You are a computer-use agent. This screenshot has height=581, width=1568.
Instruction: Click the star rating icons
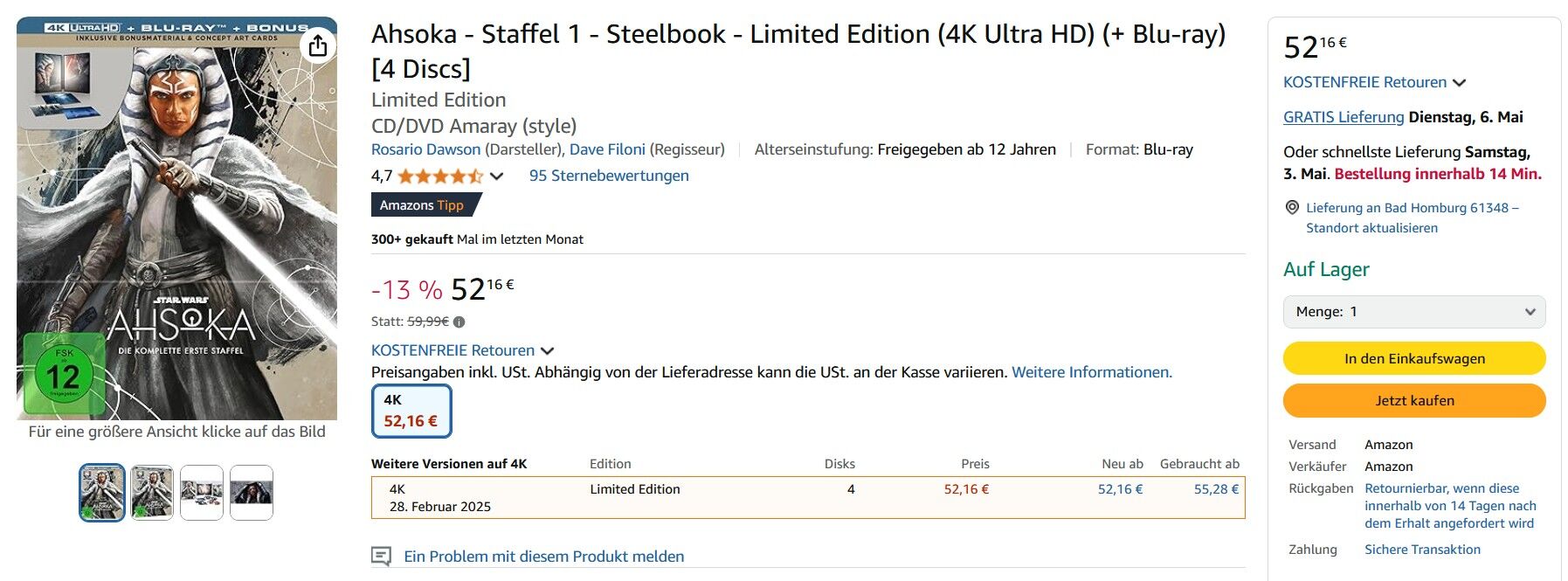[440, 176]
